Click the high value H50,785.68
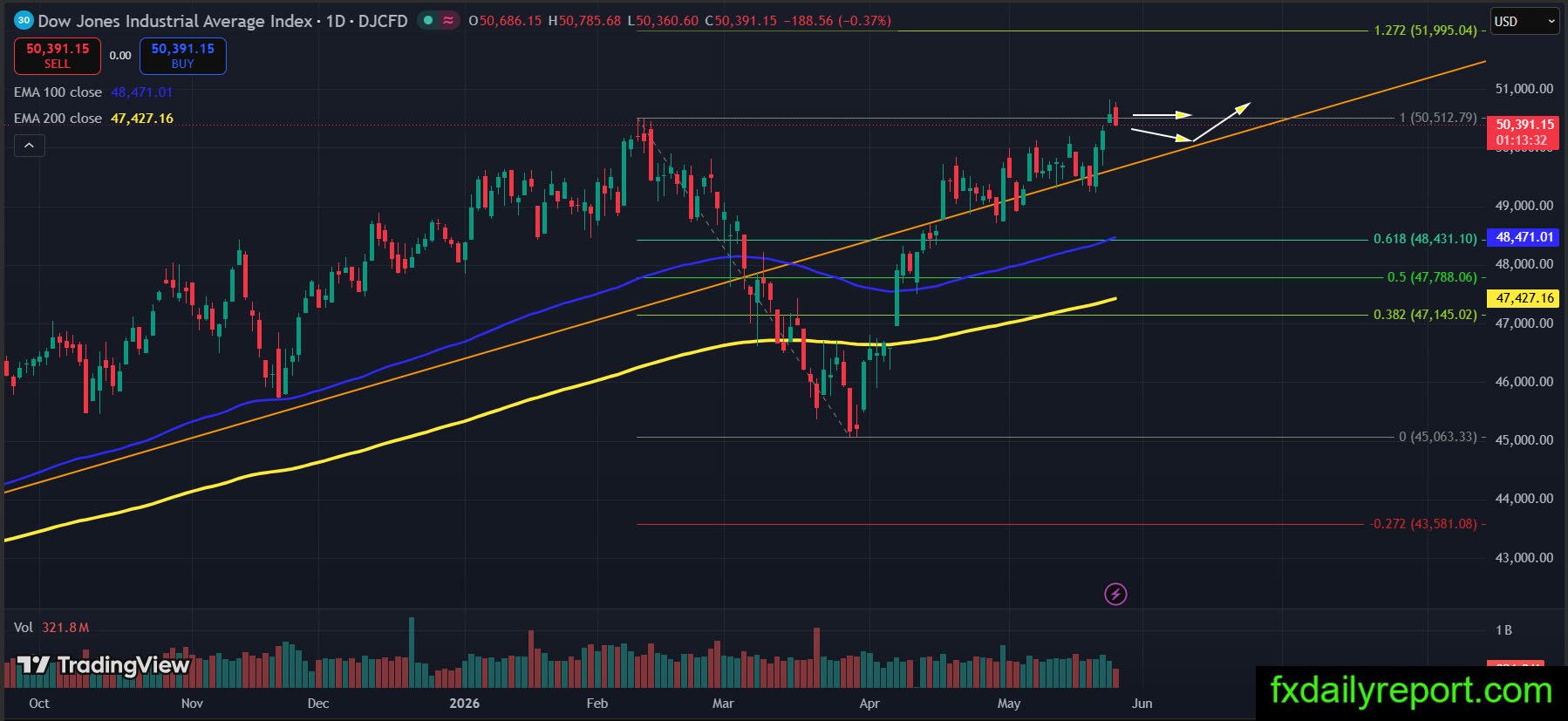Viewport: 1568px width, 721px height. (584, 21)
